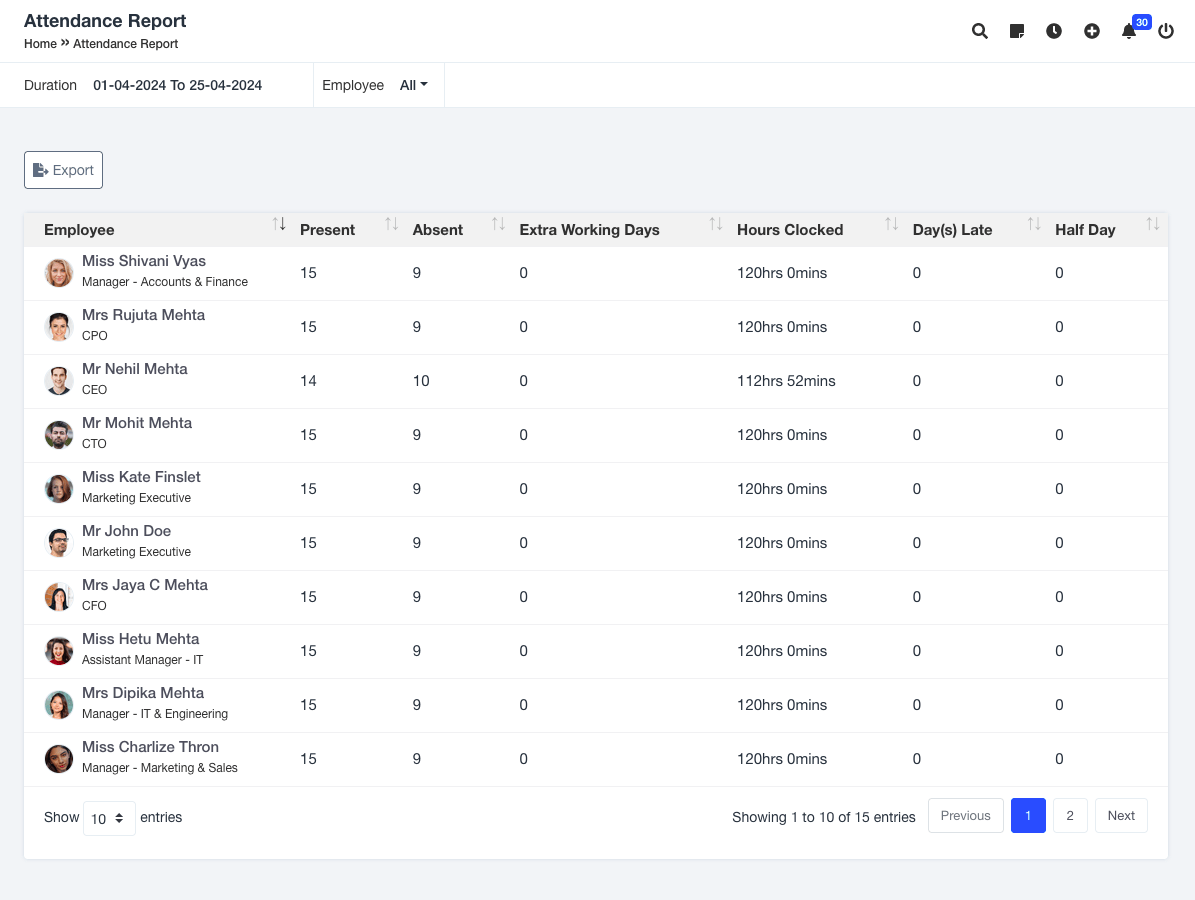This screenshot has width=1195, height=900.
Task: Click the Home breadcrumb link
Action: click(40, 44)
